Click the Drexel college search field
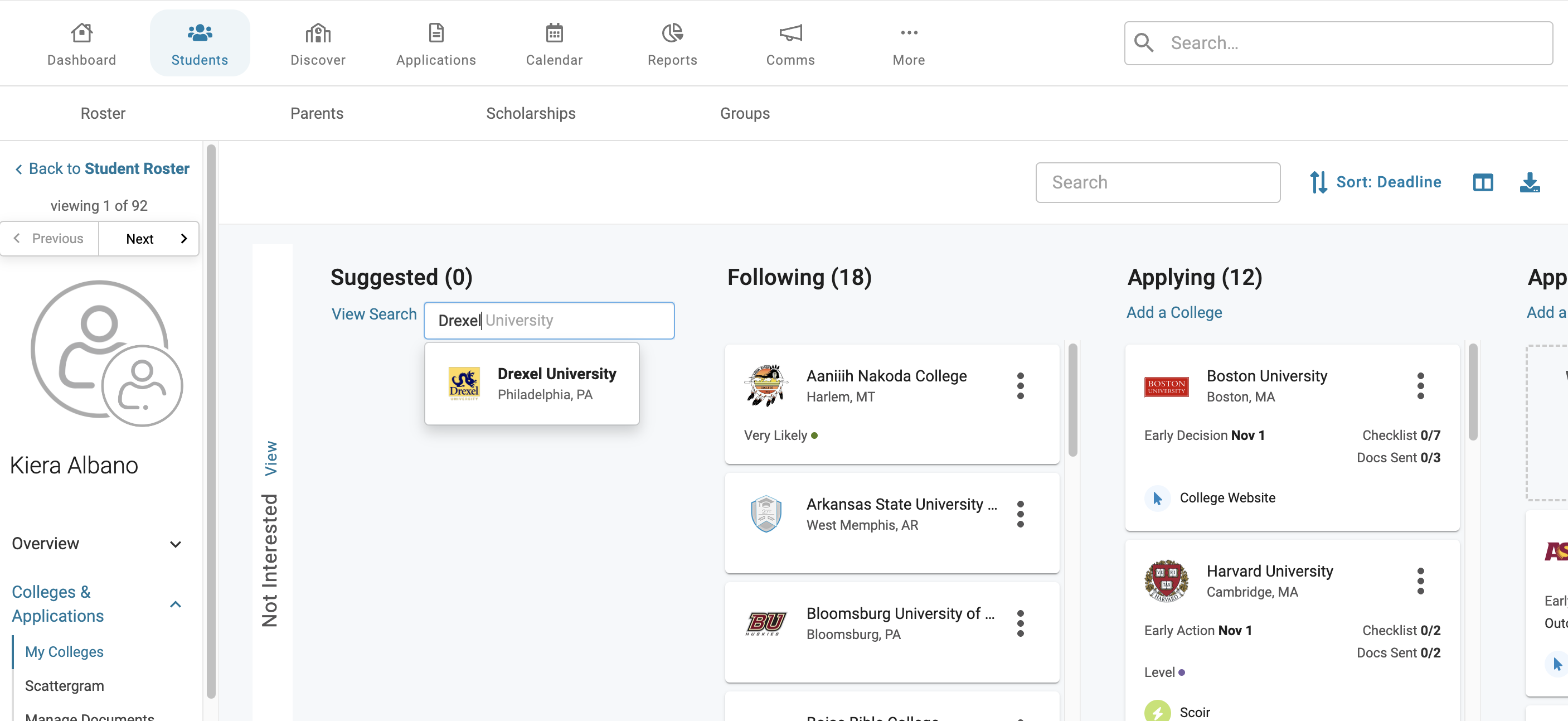This screenshot has height=721, width=1568. point(549,320)
